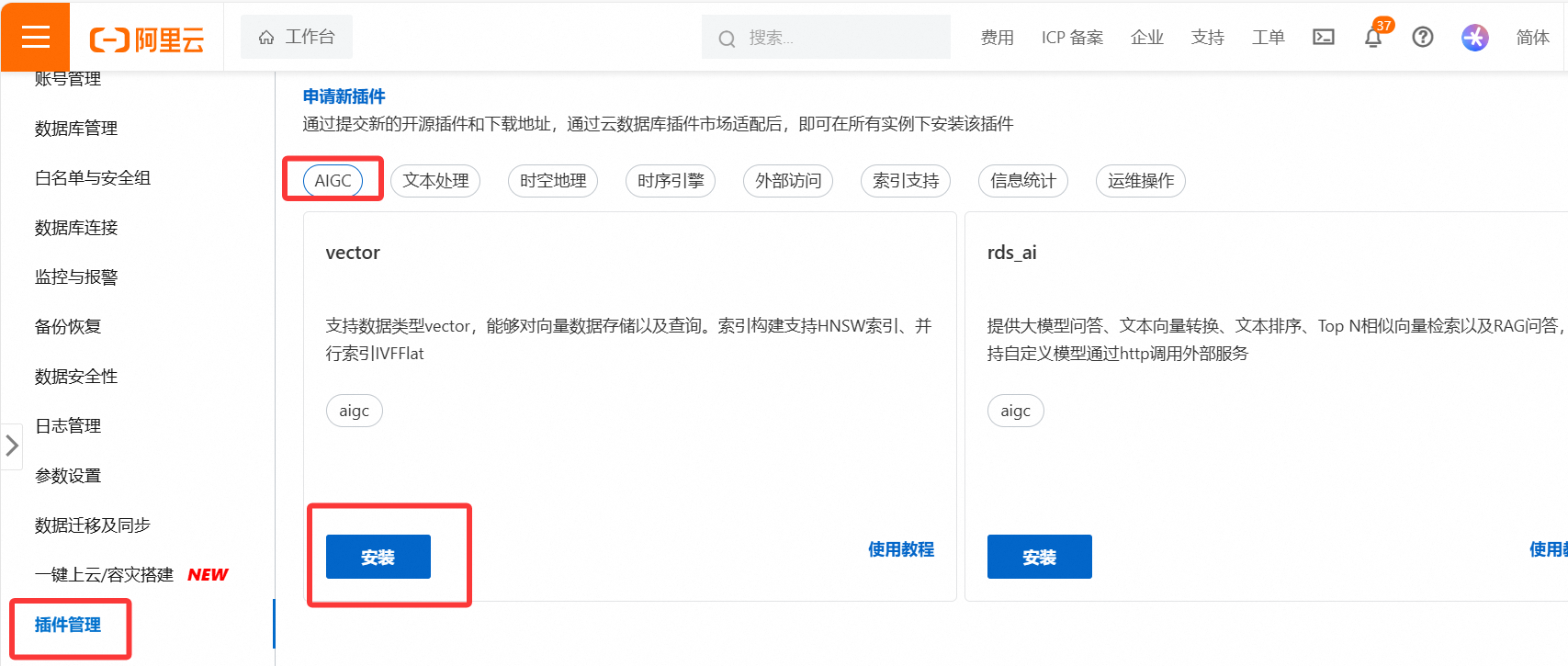This screenshot has width=1568, height=666.
Task: Open the 企业 top menu
Action: [1147, 38]
